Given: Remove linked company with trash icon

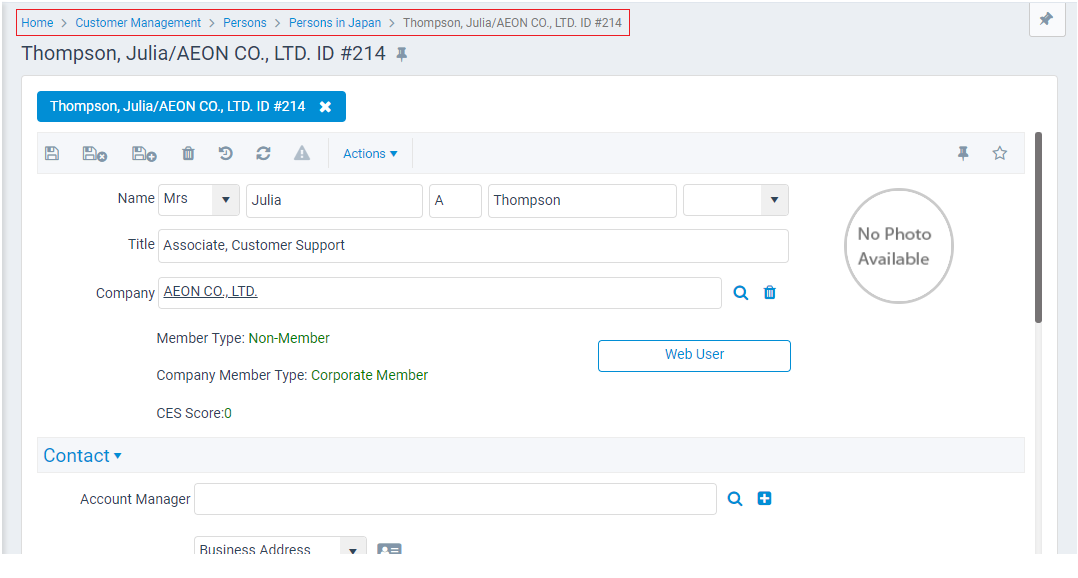Looking at the screenshot, I should tap(770, 293).
